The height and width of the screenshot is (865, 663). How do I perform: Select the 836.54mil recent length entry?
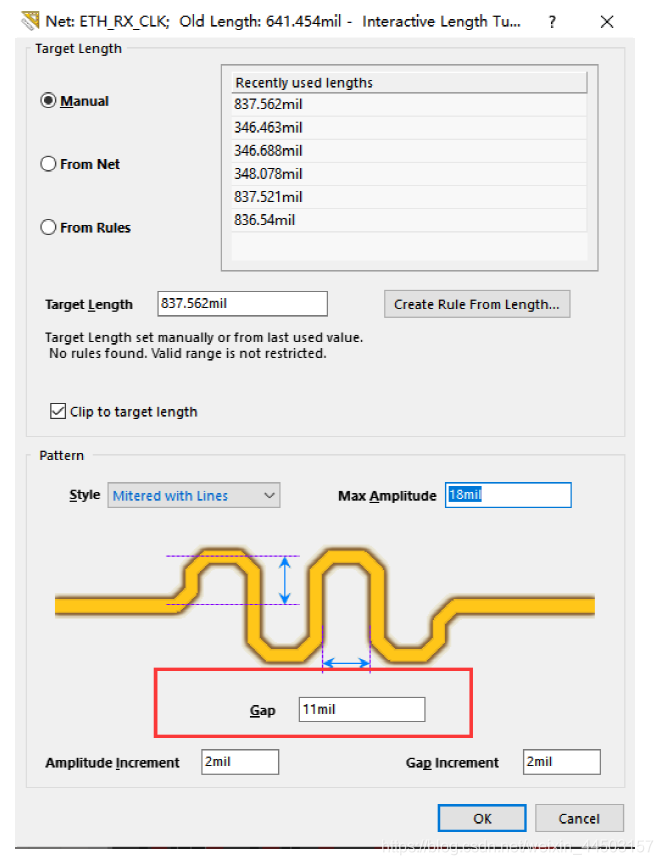click(265, 220)
